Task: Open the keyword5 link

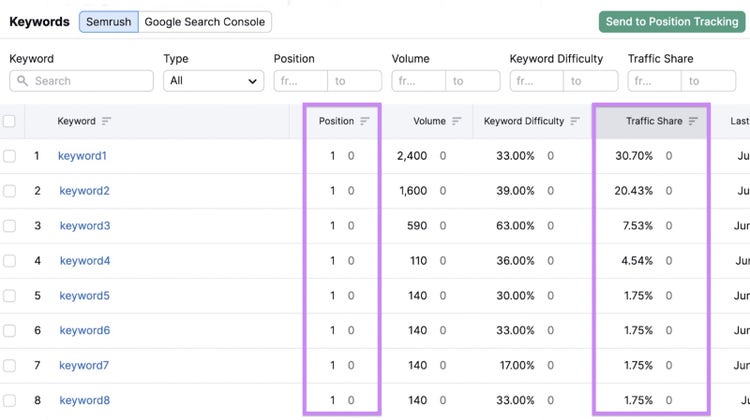Action: click(x=84, y=296)
